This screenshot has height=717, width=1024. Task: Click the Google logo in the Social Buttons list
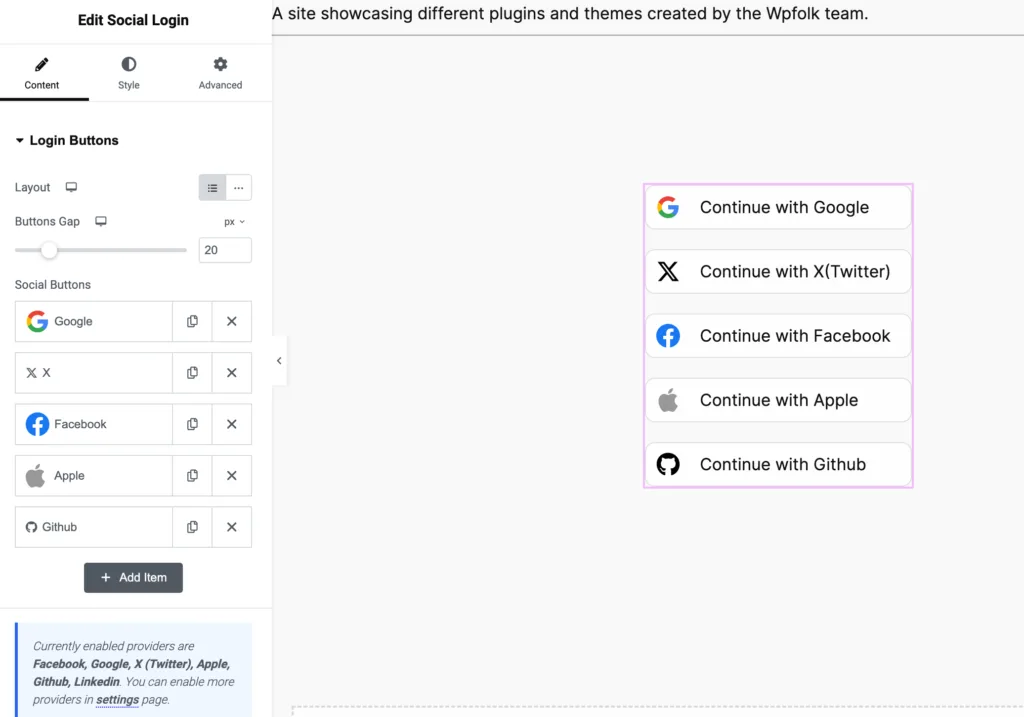pos(37,321)
